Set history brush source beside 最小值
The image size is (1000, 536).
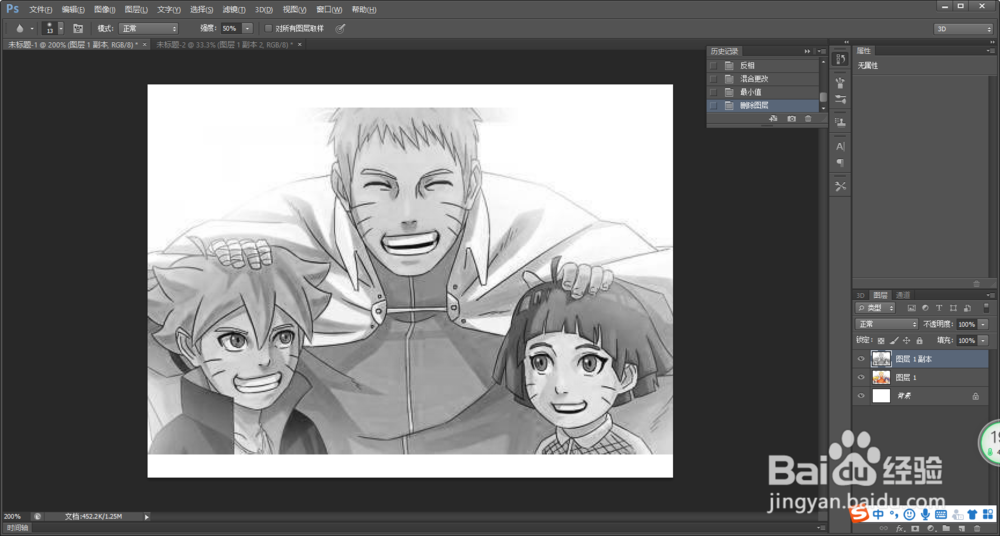[713, 93]
